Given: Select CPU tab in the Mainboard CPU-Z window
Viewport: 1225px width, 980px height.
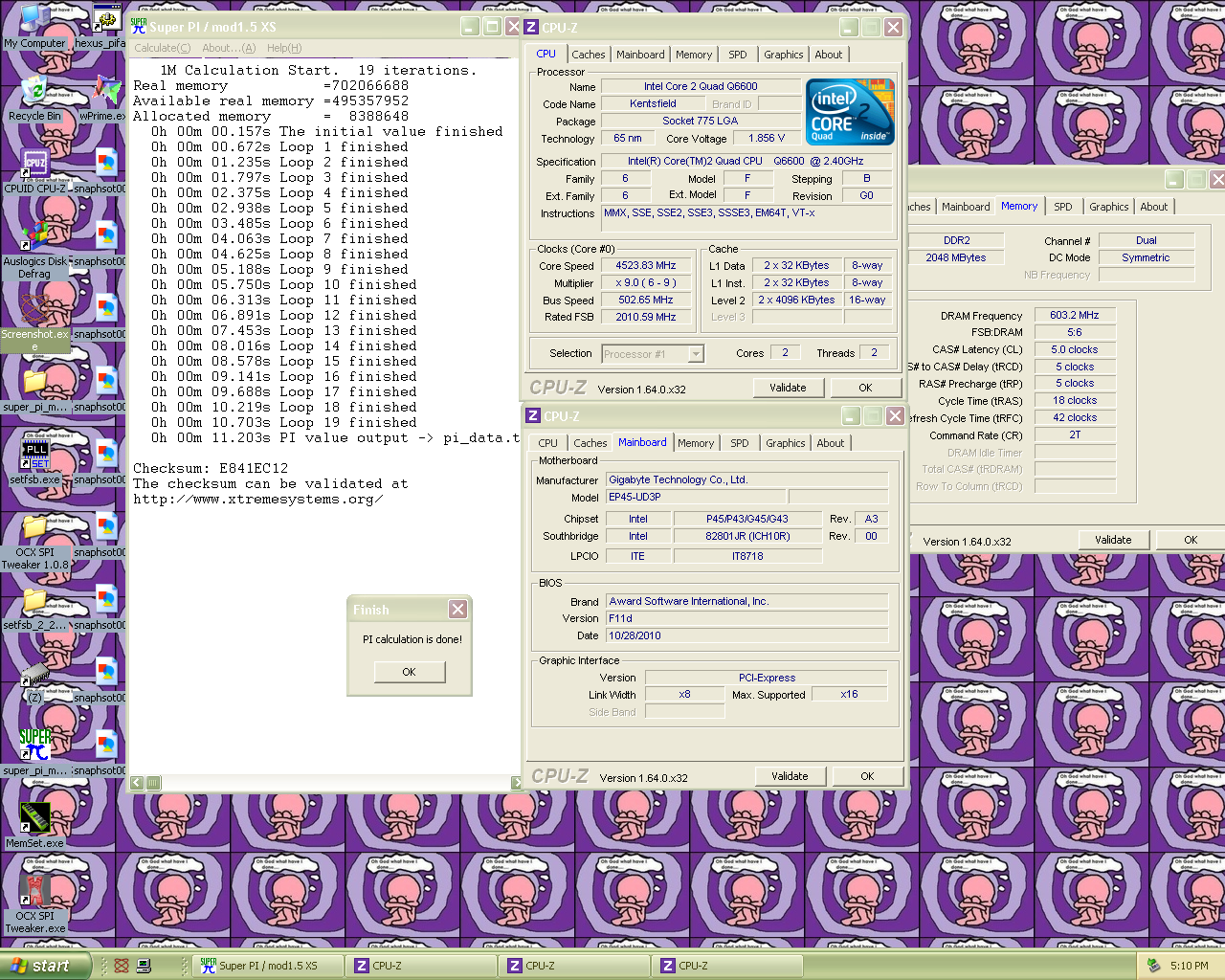Looking at the screenshot, I should tap(547, 443).
